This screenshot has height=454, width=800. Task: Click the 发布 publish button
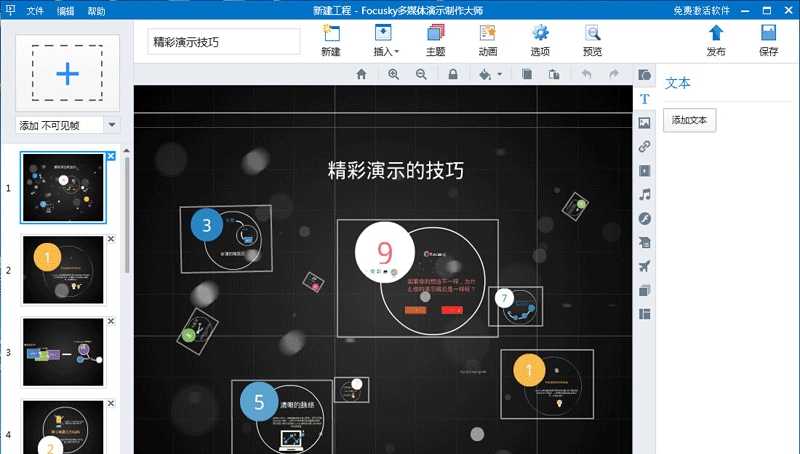[716, 40]
